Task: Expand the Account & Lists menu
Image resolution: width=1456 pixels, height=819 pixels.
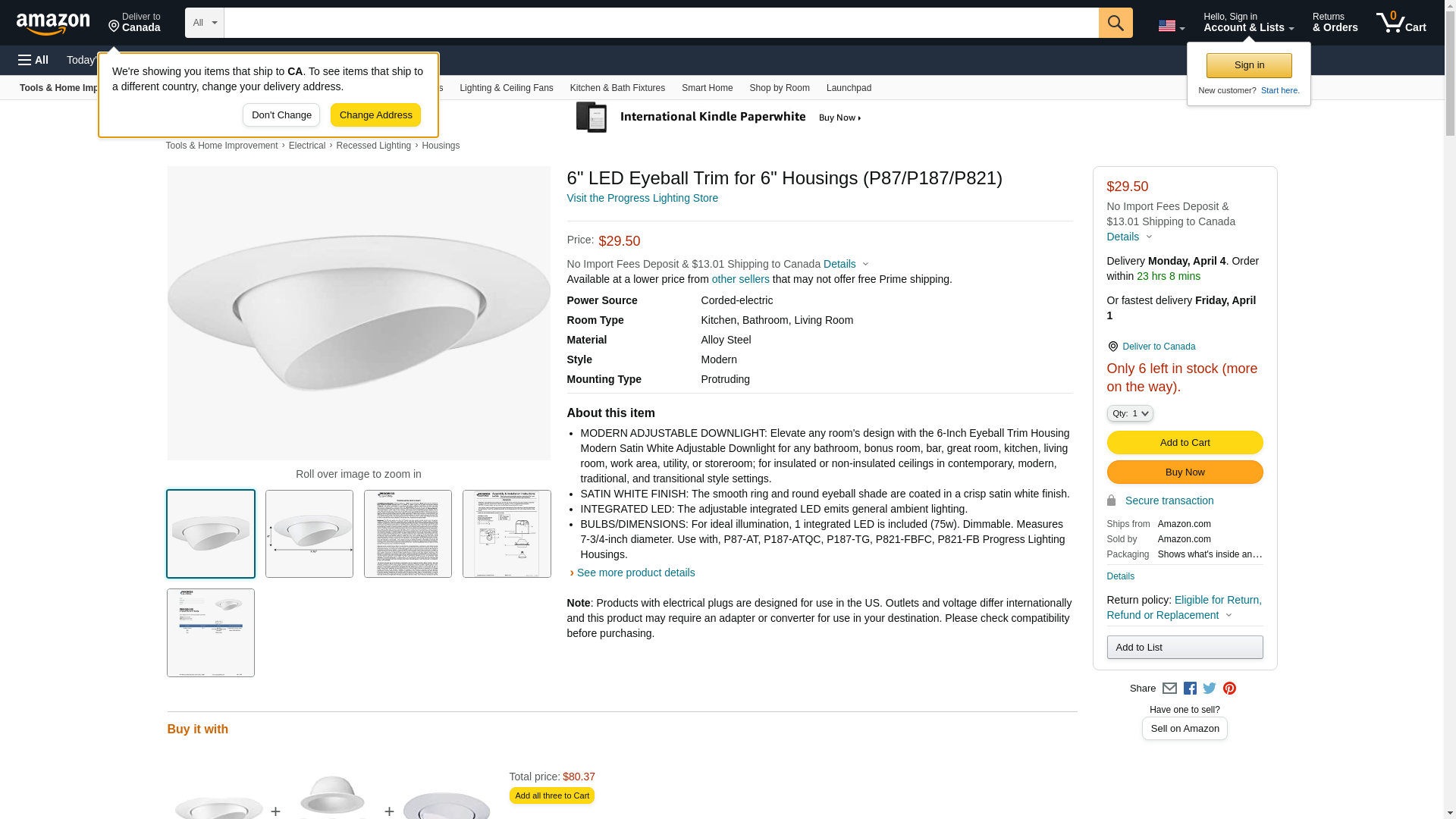Action: tap(1248, 23)
